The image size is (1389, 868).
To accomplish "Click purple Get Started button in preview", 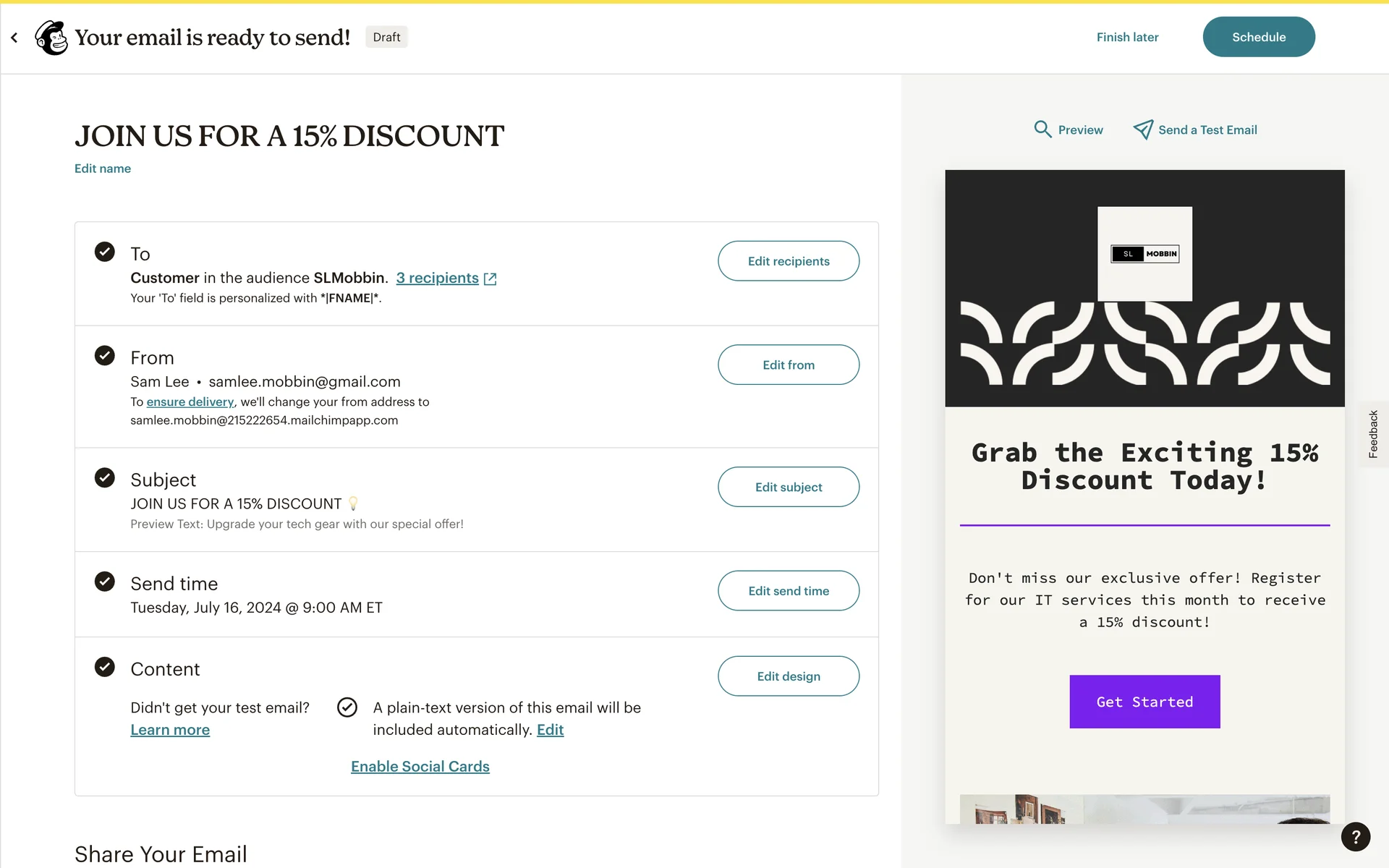I will point(1144,702).
